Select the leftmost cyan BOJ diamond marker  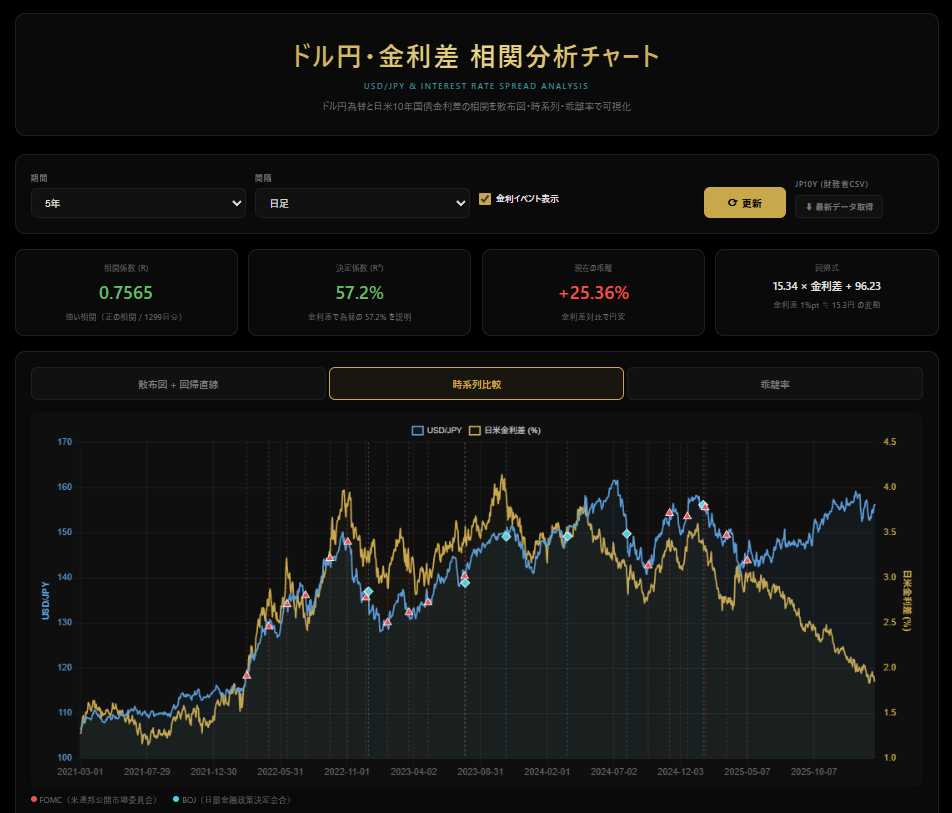click(x=368, y=592)
